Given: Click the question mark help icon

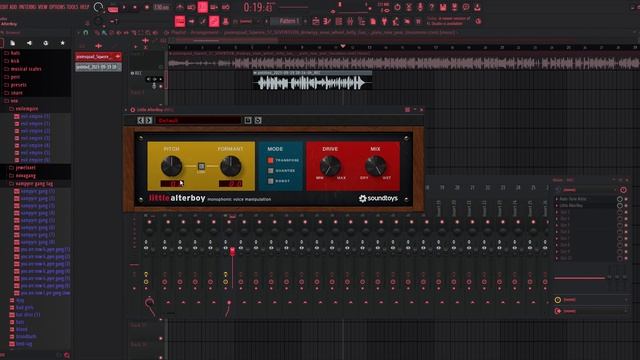Looking at the screenshot, I should coord(431,7).
